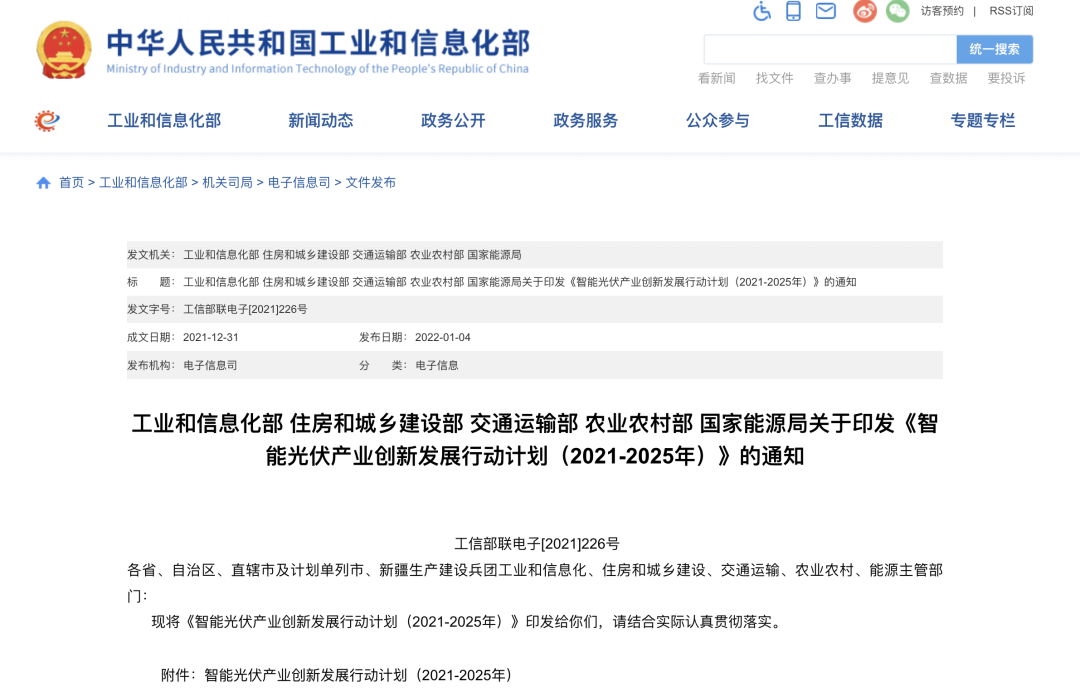Click the national emblem ministry logo
The height and width of the screenshot is (692, 1080).
[x=63, y=46]
